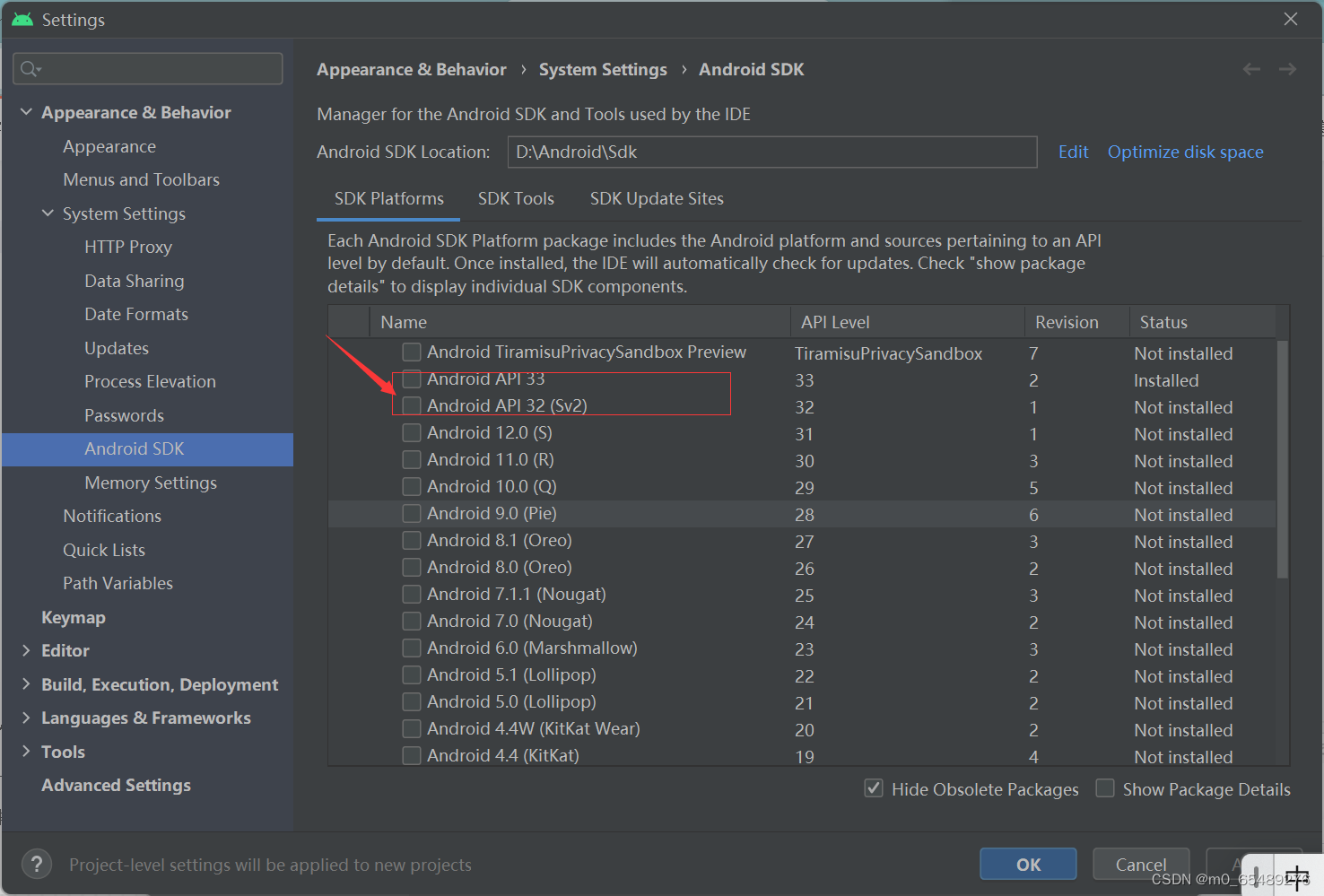Expand Build, Execution, Deployment section
The height and width of the screenshot is (896, 1324).
pyautogui.click(x=26, y=684)
